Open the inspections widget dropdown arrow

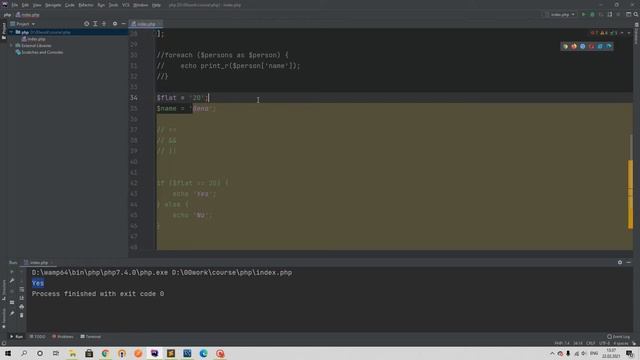pos(629,33)
